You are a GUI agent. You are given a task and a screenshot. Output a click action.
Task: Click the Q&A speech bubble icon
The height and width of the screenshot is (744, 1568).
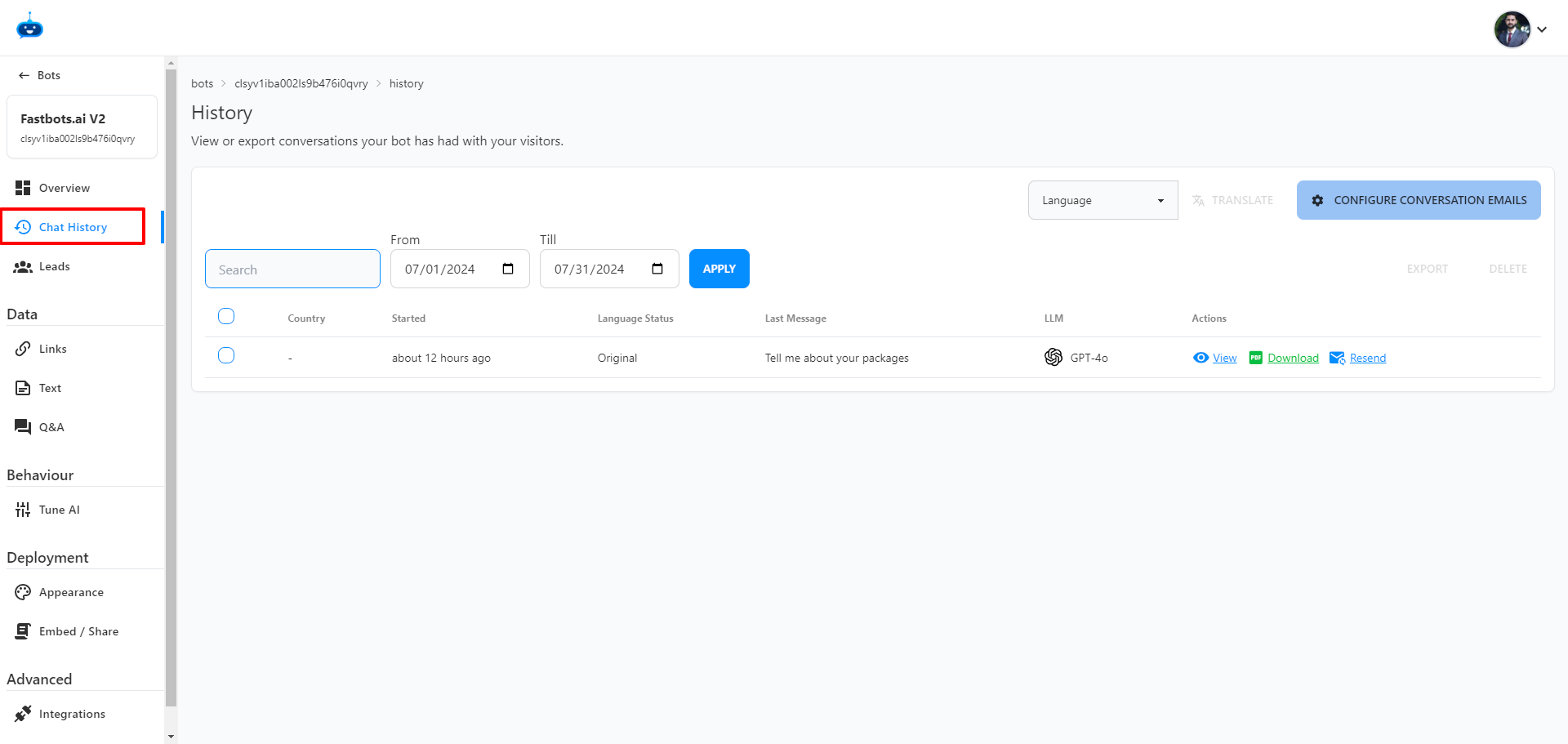[x=23, y=427]
